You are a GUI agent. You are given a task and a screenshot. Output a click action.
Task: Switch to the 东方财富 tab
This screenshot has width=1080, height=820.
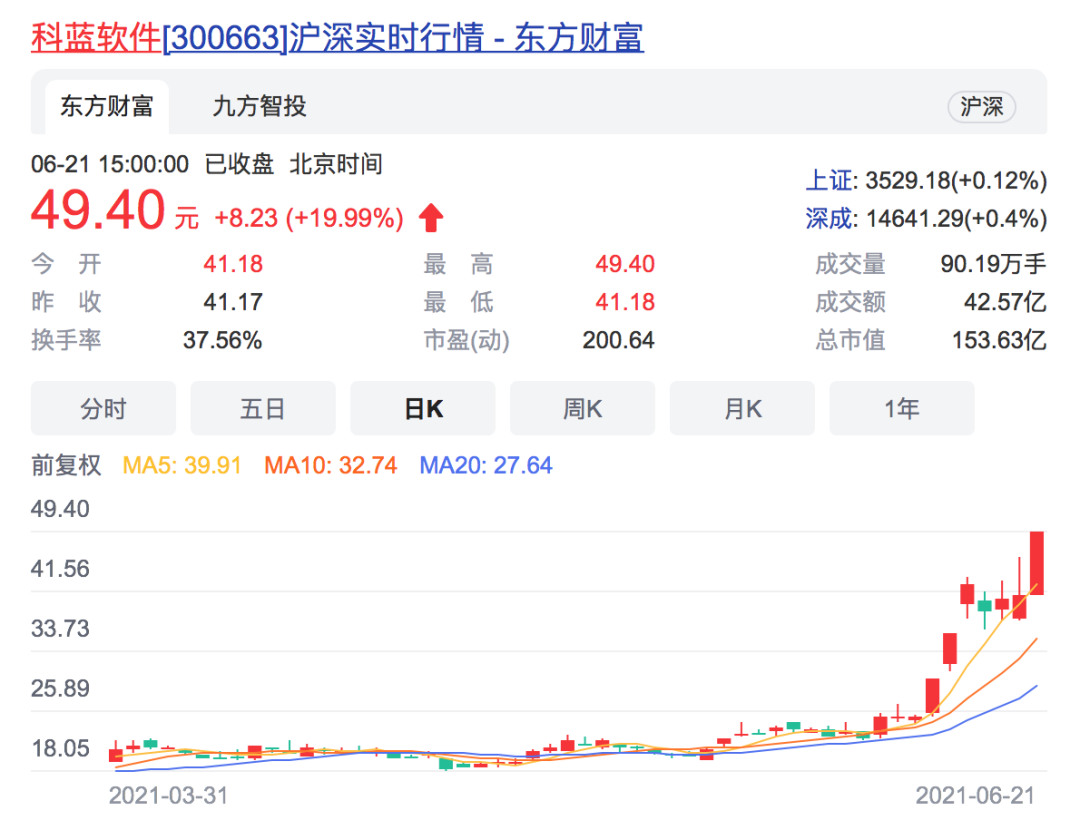tap(107, 105)
